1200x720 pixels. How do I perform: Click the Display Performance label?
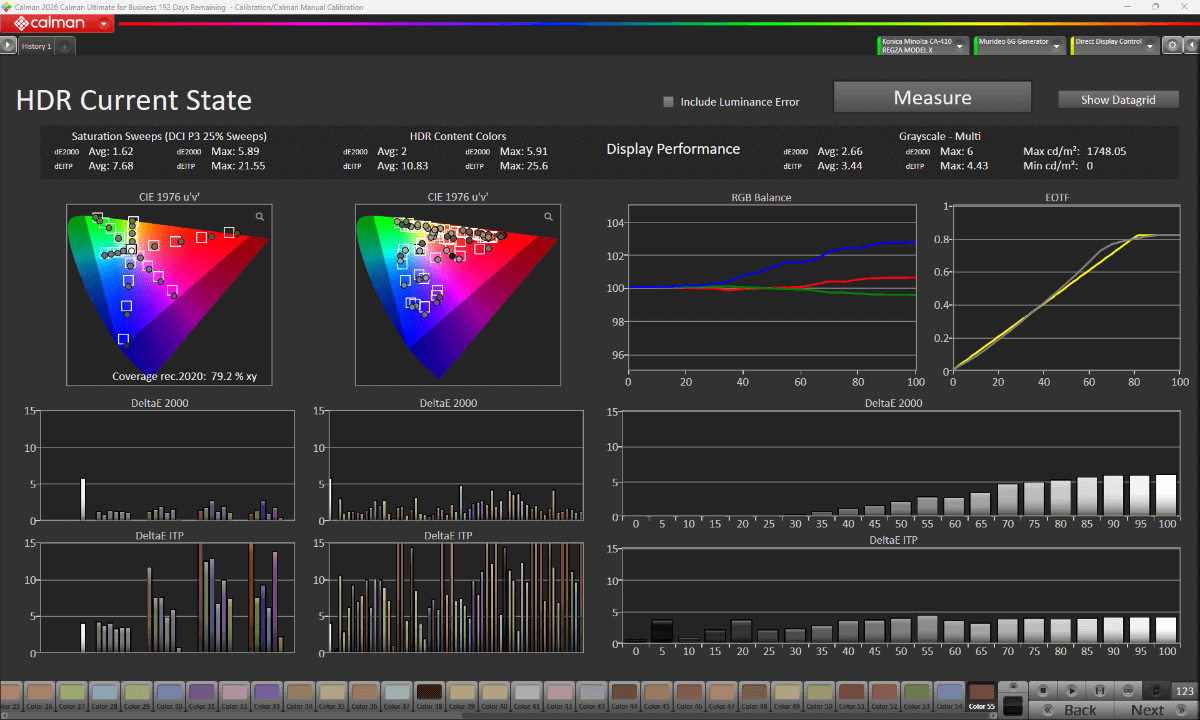pos(673,149)
